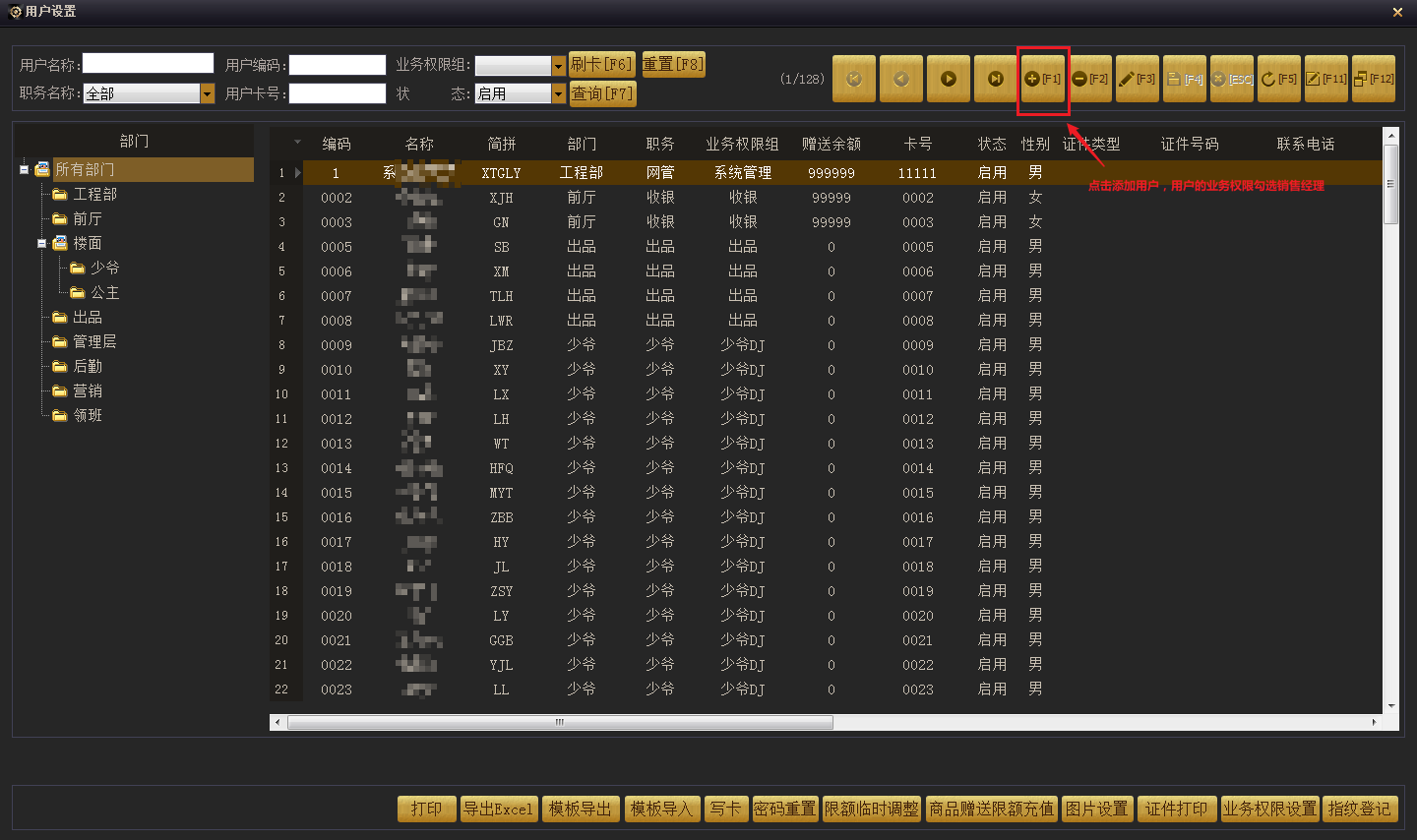The height and width of the screenshot is (840, 1417).
Task: Focus the 用户名称 input field
Action: pyautogui.click(x=148, y=64)
